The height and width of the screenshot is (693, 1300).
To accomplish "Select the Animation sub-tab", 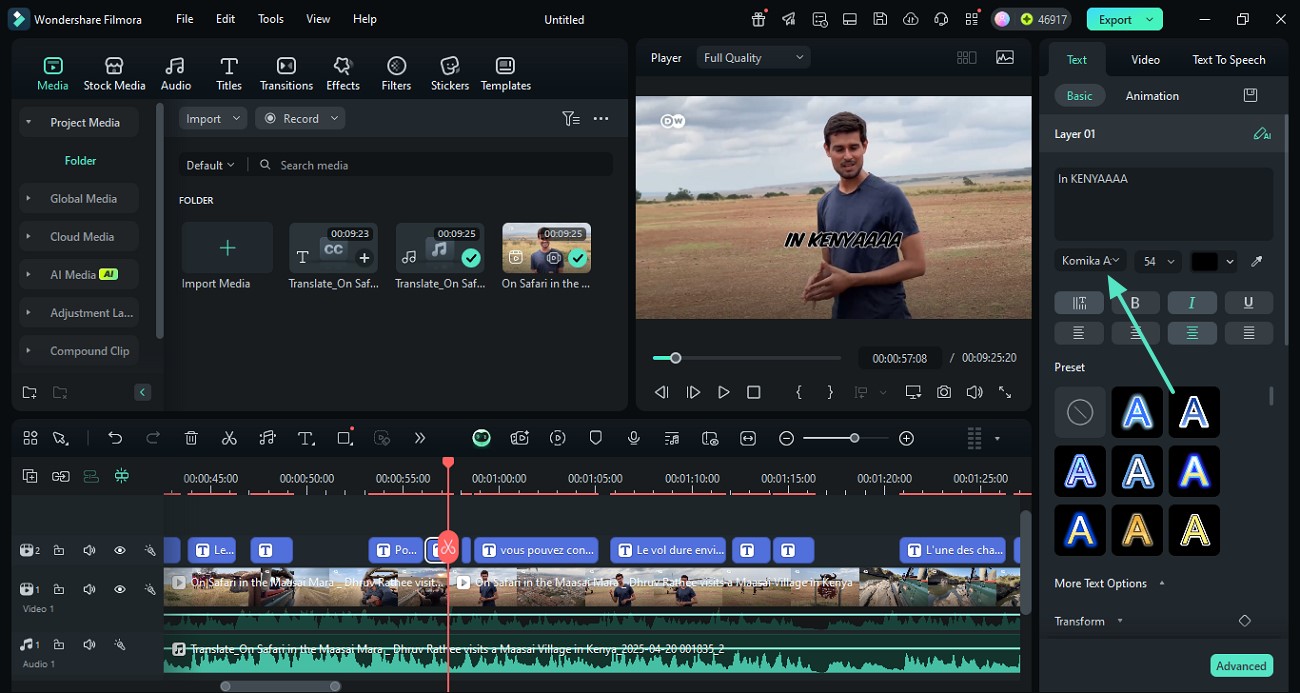I will 1152,96.
